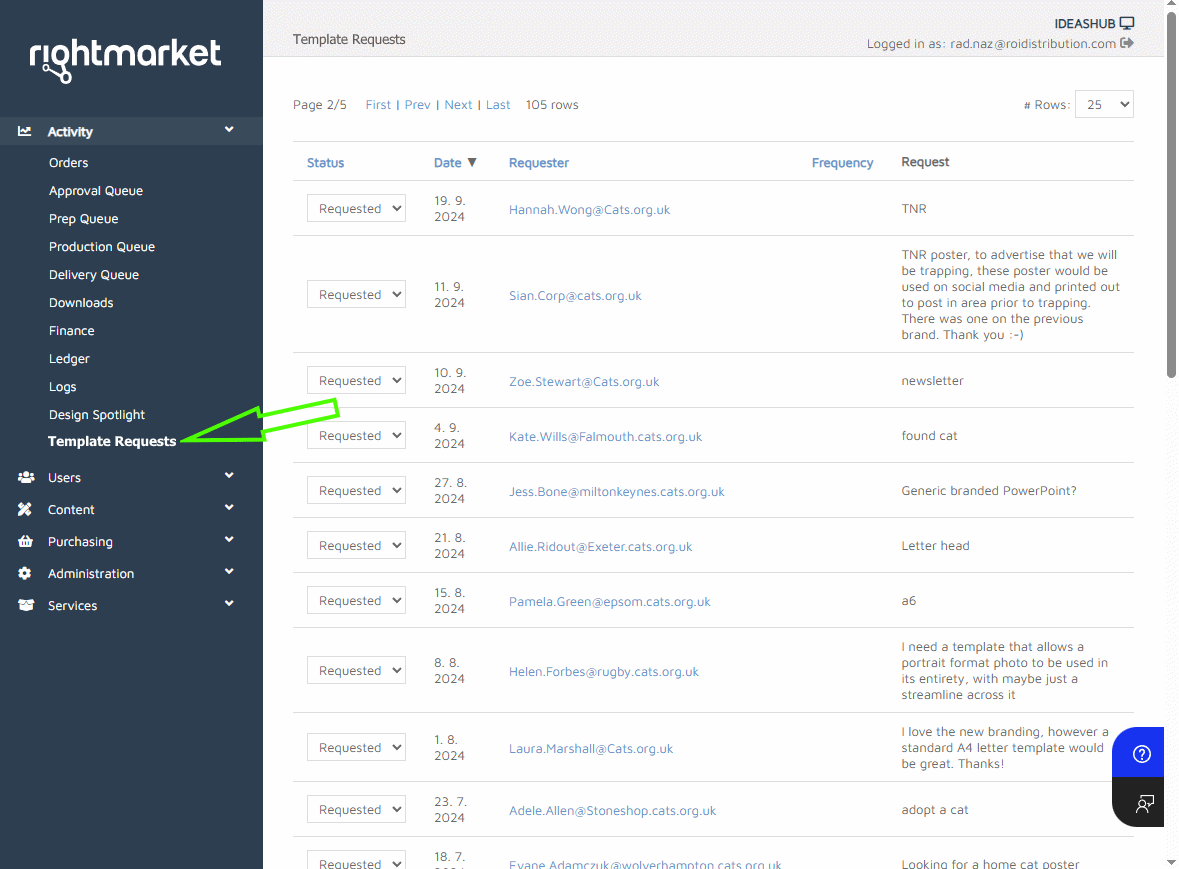Open status dropdown for Allie.Ridout request

356,545
